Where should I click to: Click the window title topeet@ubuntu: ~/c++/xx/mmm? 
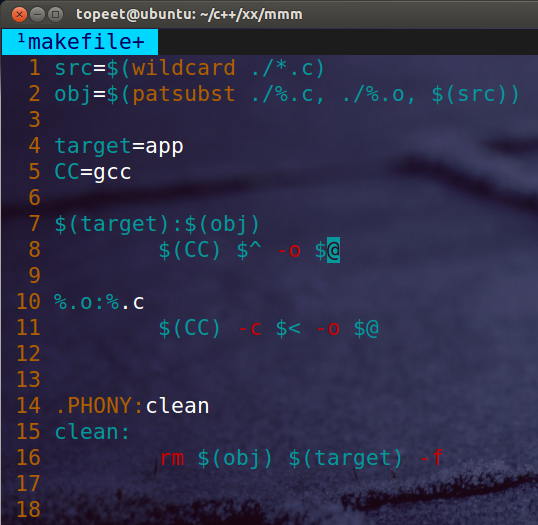189,14
